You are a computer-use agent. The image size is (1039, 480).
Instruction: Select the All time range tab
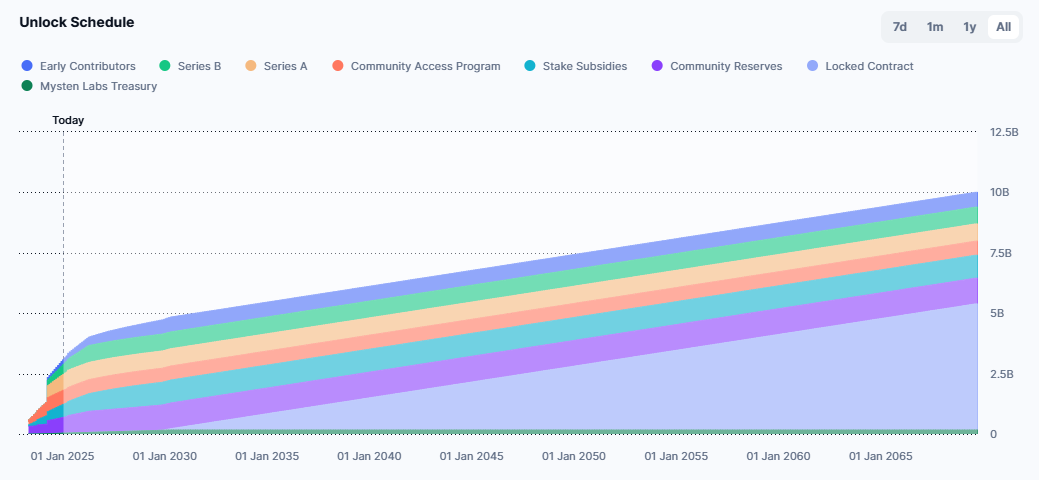pos(1003,27)
